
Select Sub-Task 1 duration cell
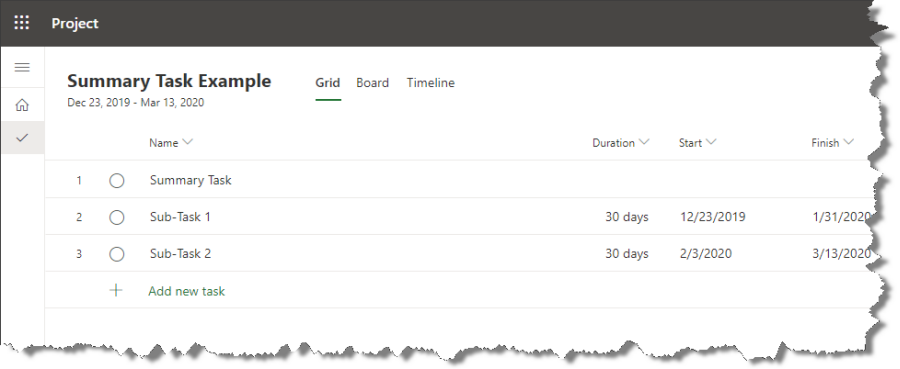627,217
